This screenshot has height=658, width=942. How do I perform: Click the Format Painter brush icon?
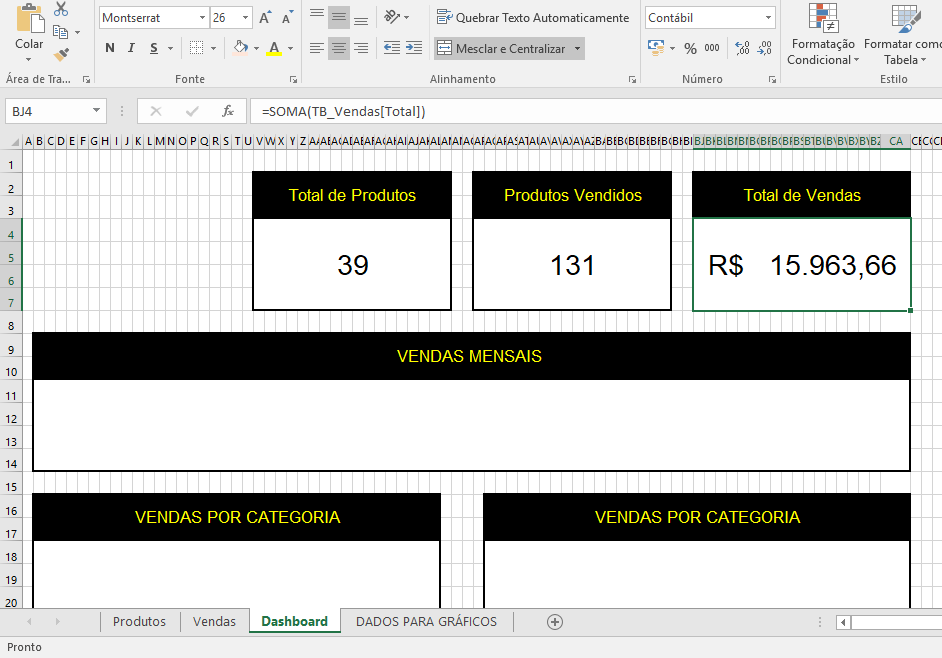[x=61, y=55]
